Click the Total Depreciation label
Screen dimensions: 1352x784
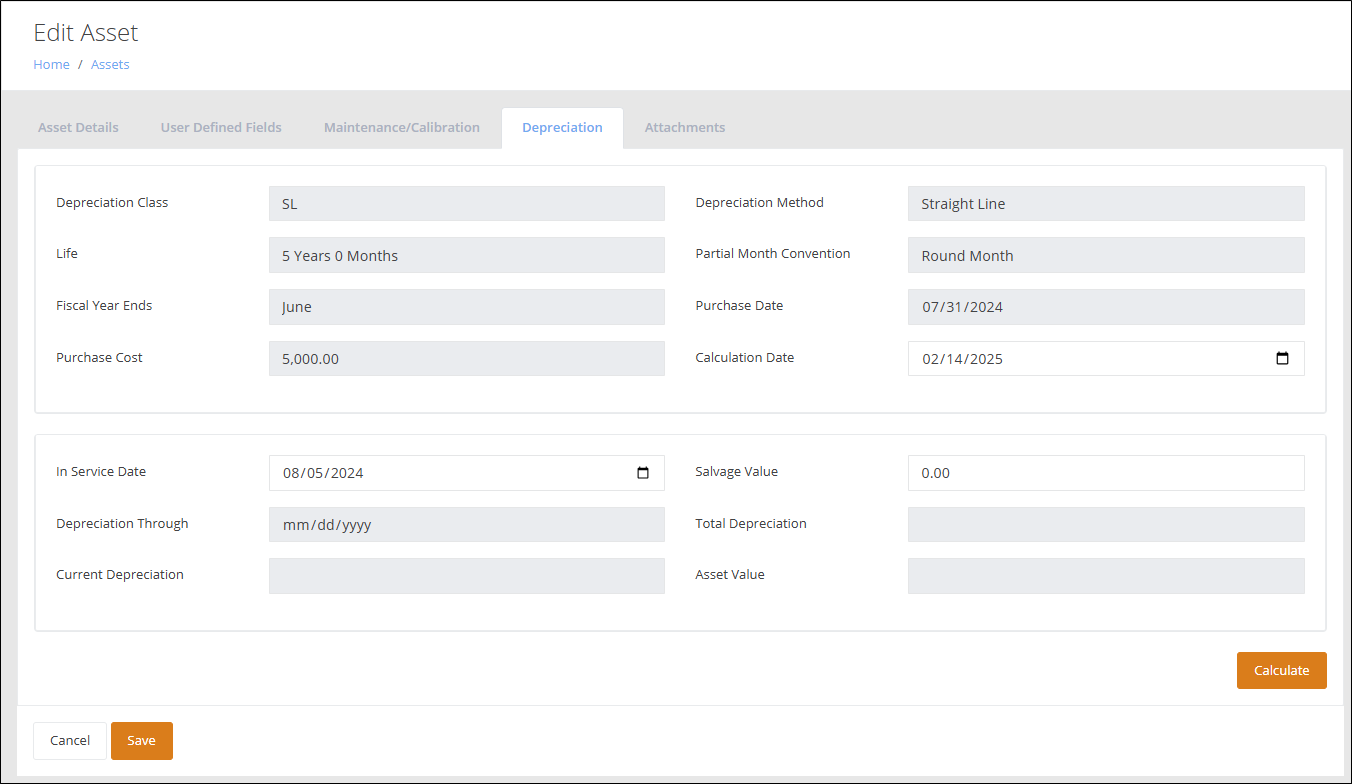point(751,524)
